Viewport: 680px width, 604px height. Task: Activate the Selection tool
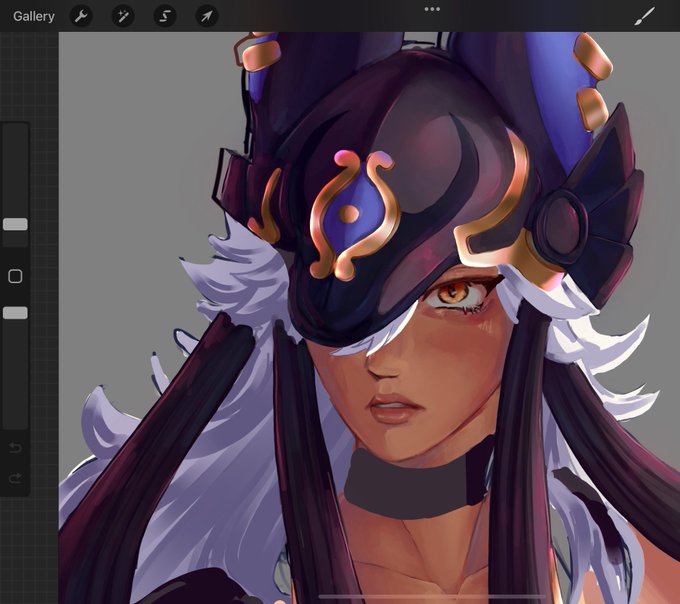tap(165, 16)
